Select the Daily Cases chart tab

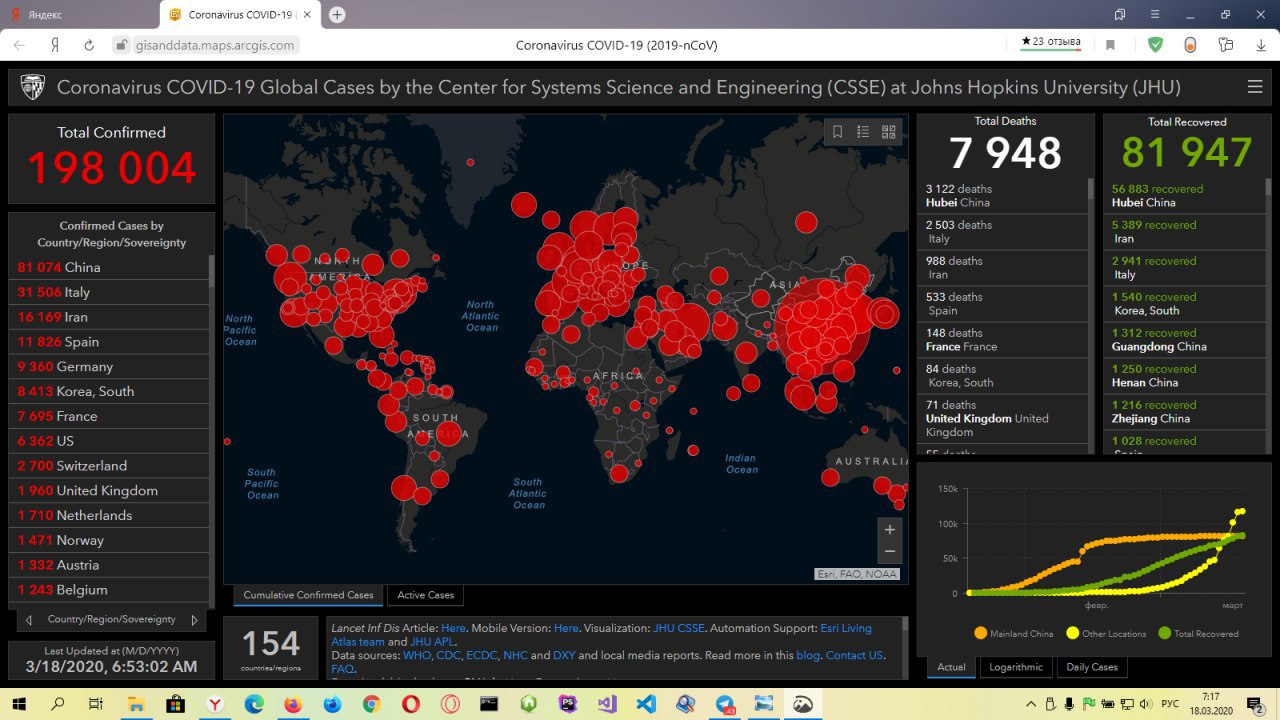click(1092, 667)
